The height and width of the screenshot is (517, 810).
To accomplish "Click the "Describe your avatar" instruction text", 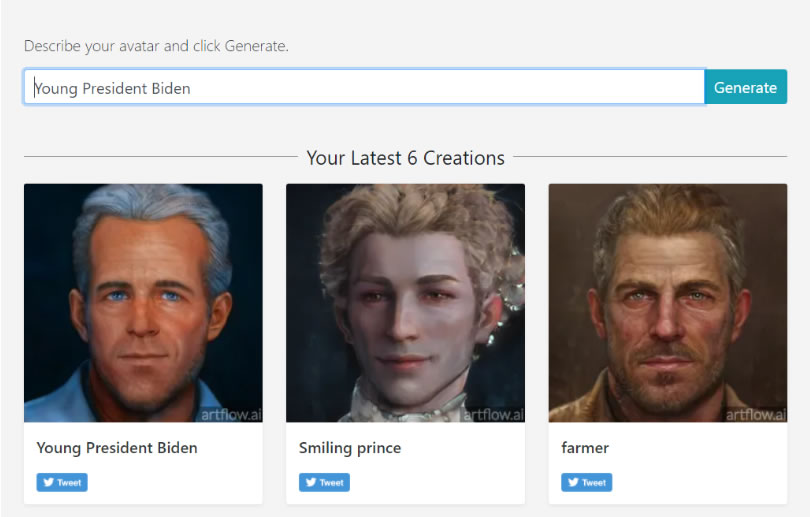I will [156, 46].
